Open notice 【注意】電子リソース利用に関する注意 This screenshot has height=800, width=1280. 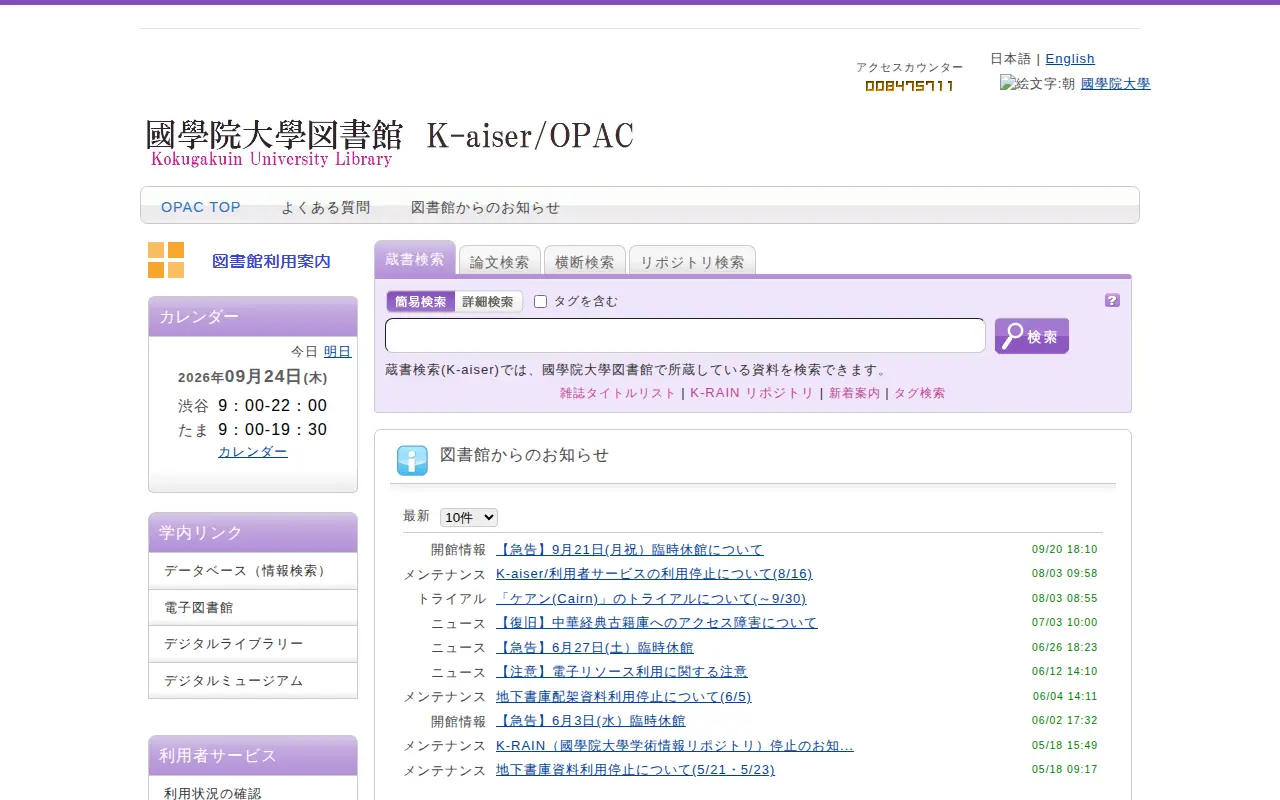click(622, 672)
